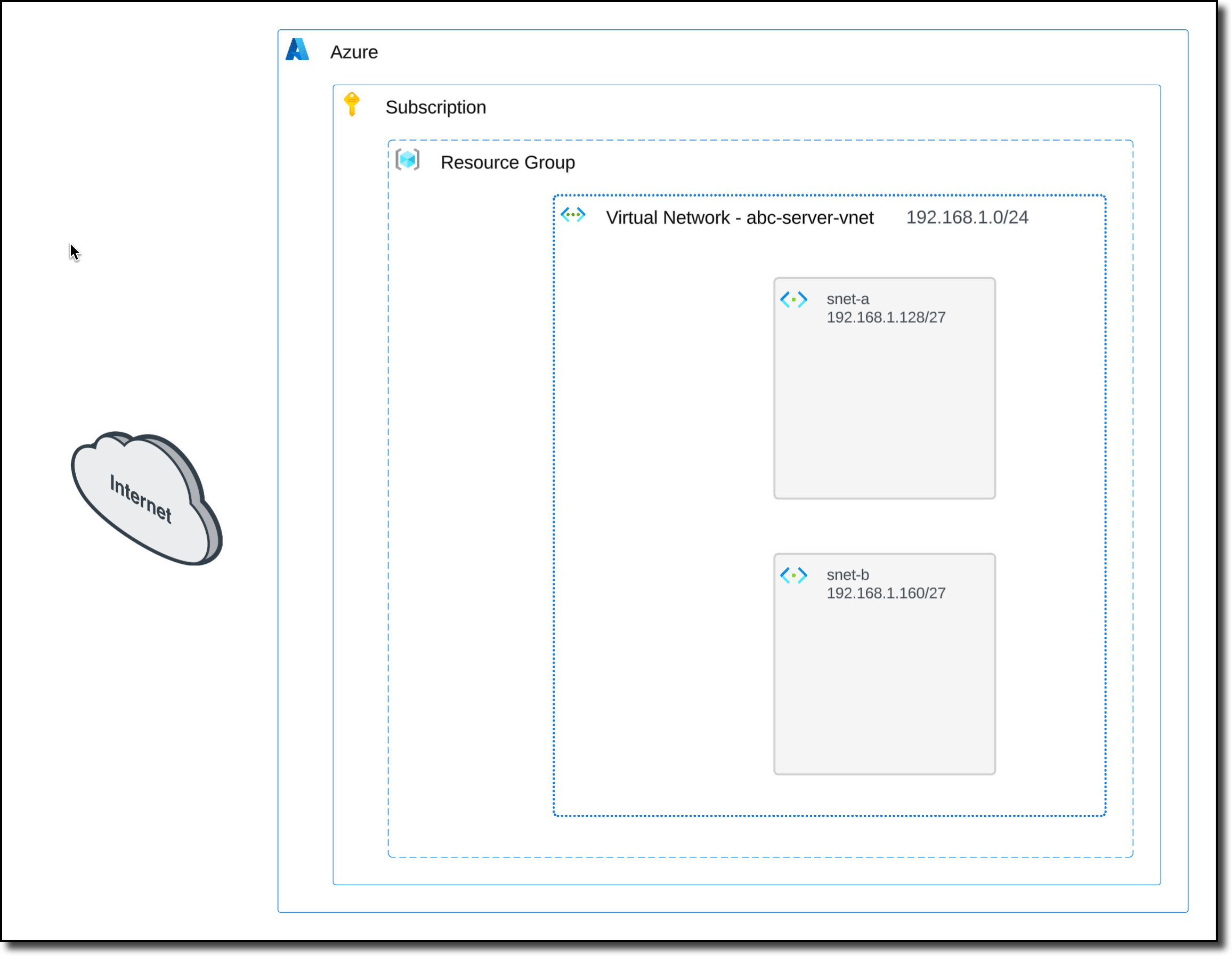This screenshot has width=1232, height=956.
Task: Click the Azure logo icon
Action: (298, 50)
